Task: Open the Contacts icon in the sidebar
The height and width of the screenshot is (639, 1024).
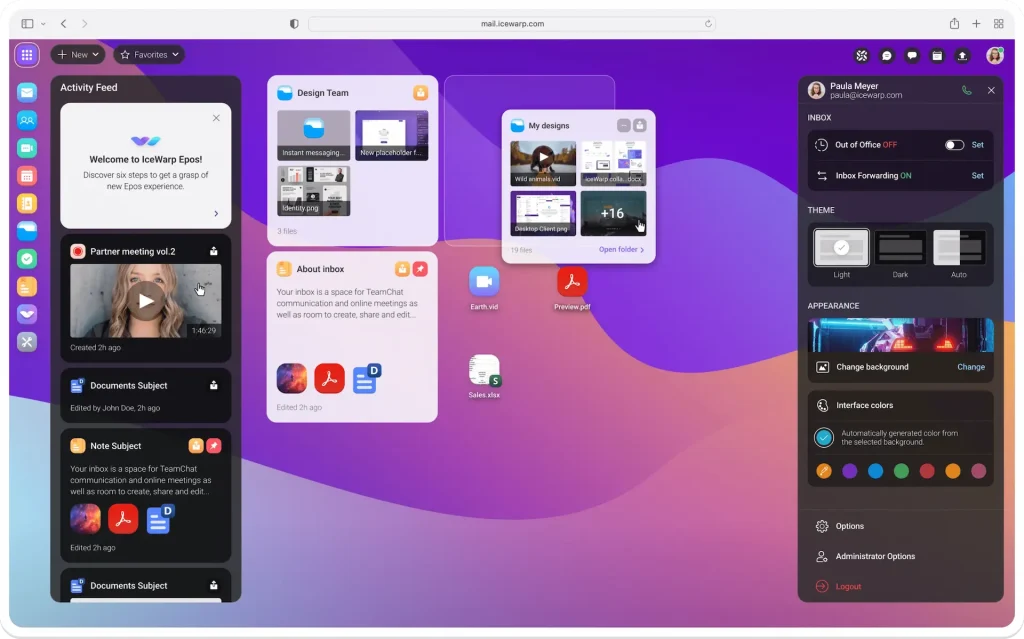Action: (x=26, y=119)
